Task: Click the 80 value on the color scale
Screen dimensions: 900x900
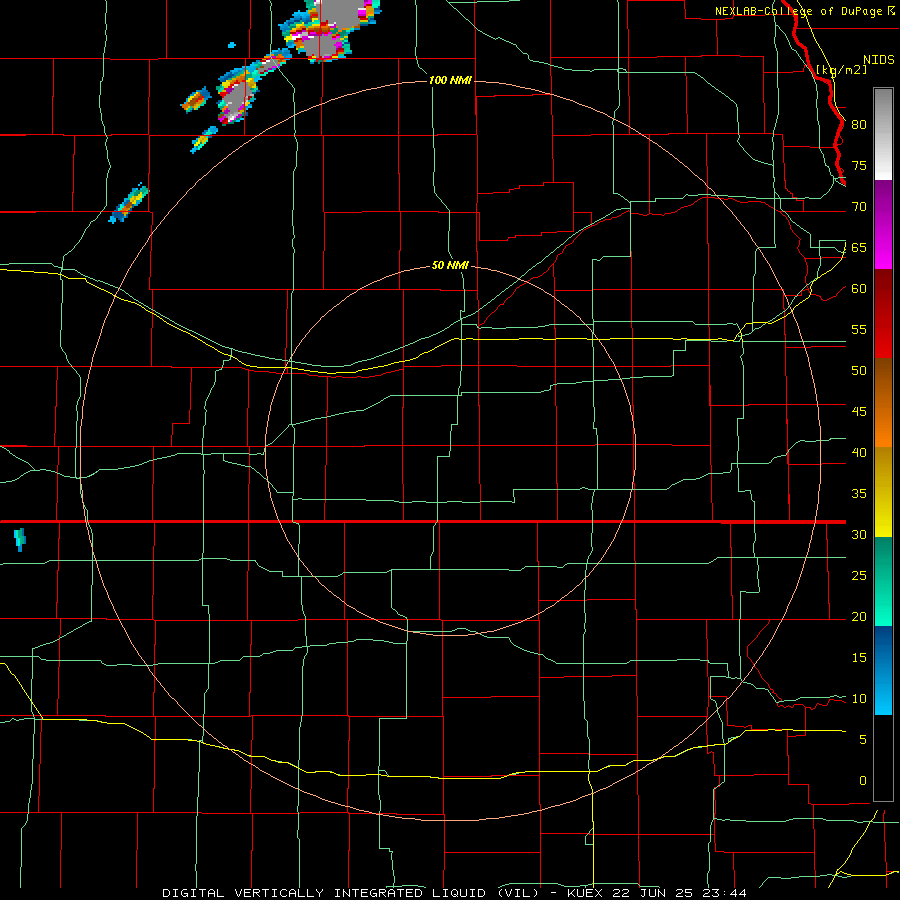Action: coord(859,125)
